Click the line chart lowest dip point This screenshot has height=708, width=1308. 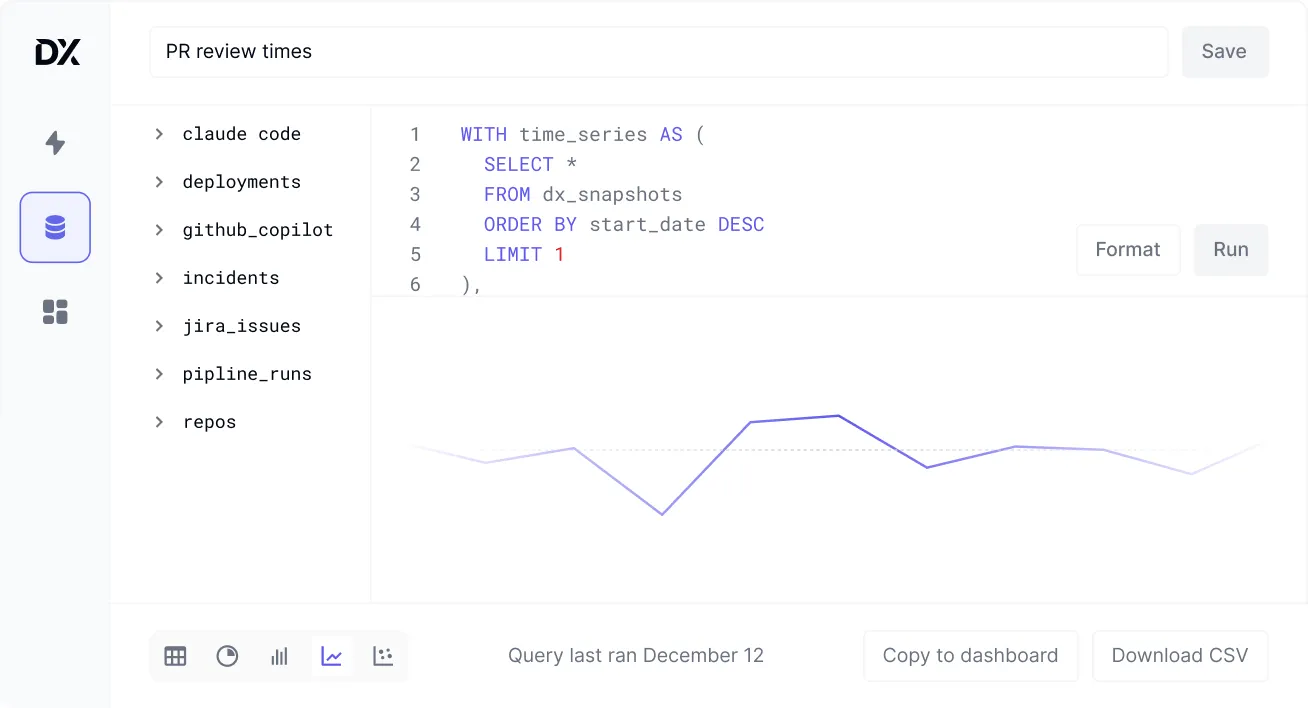[662, 514]
